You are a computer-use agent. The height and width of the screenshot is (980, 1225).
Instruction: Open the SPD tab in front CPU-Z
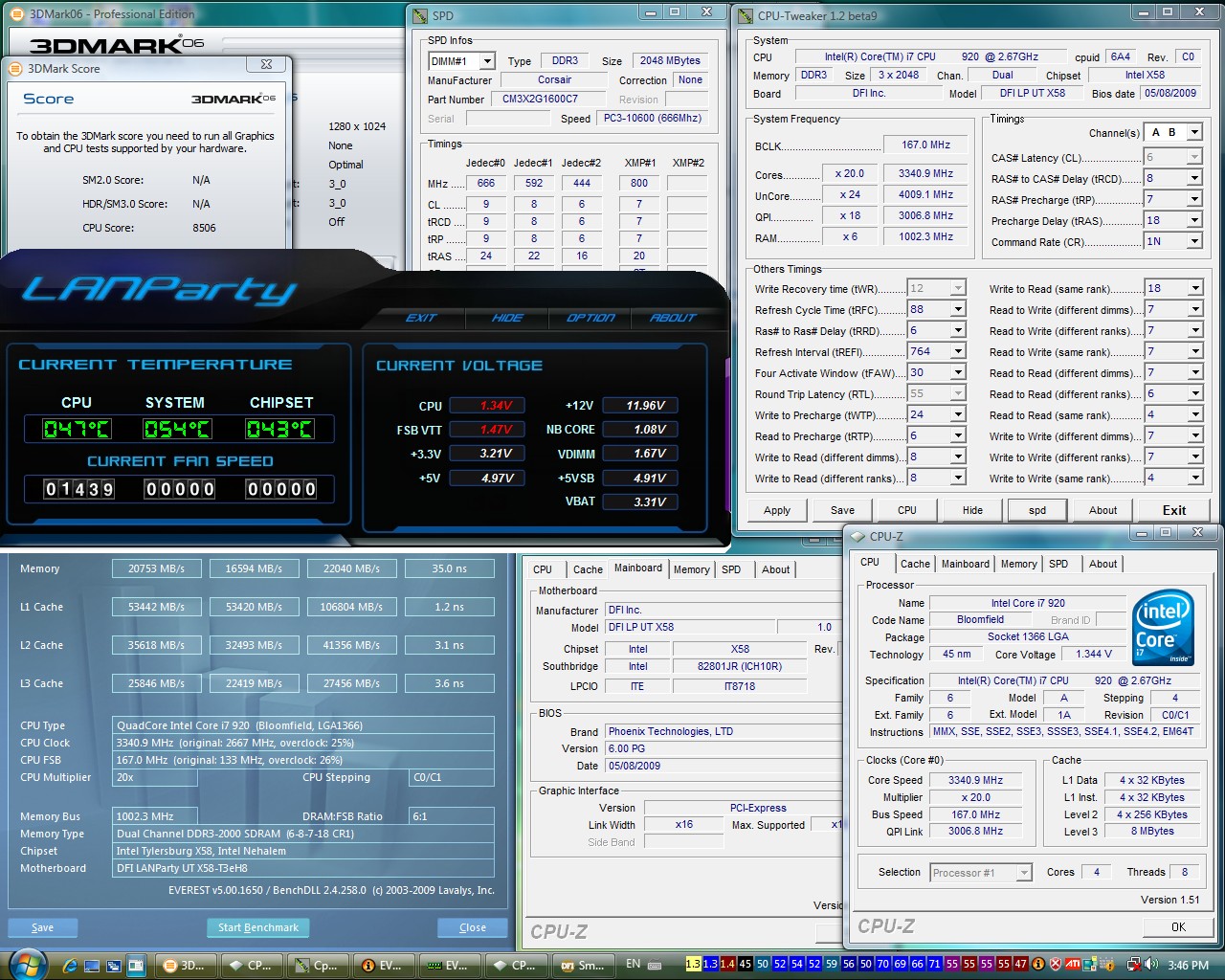[x=1058, y=564]
